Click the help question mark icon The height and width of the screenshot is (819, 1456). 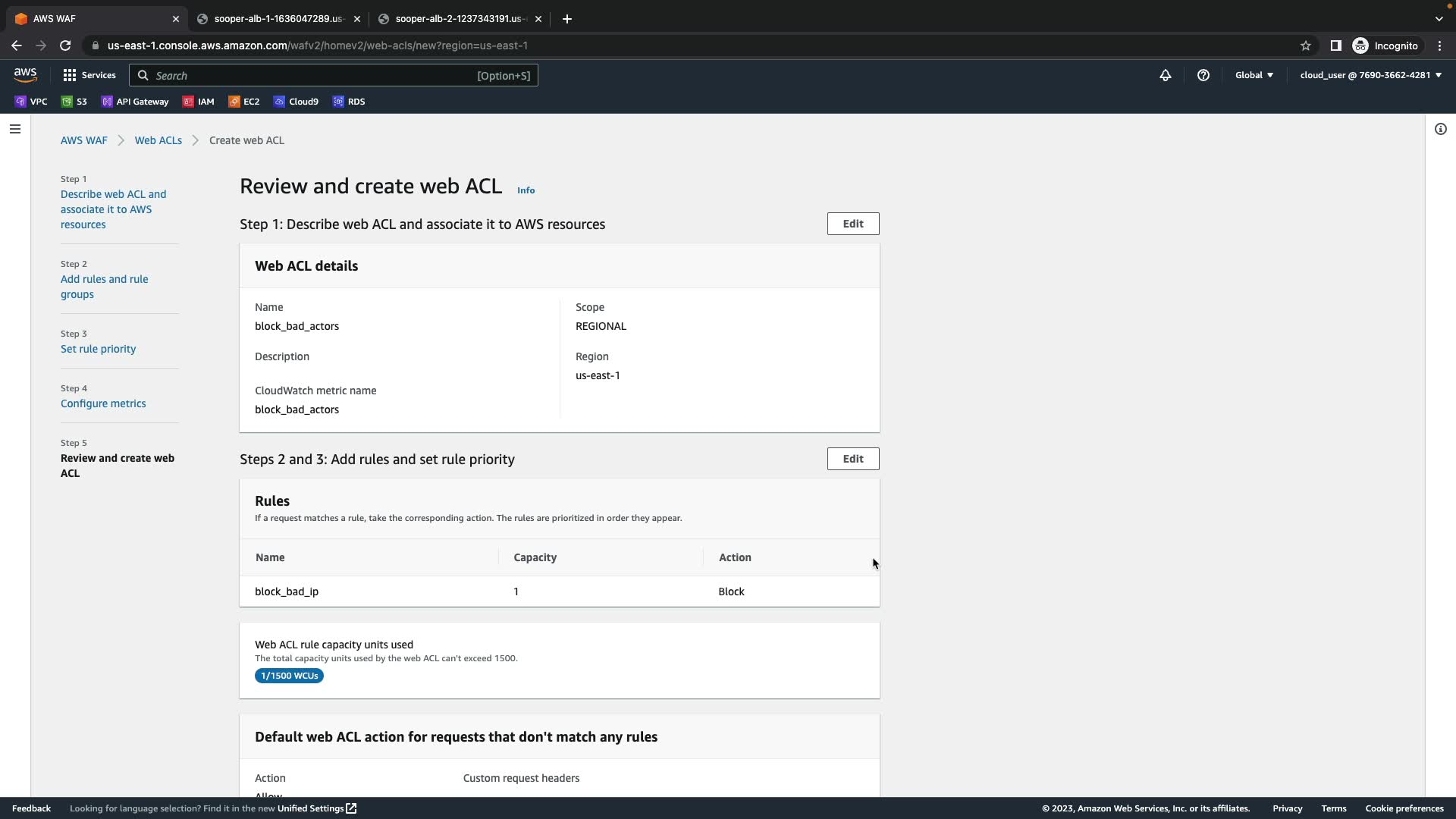1203,75
